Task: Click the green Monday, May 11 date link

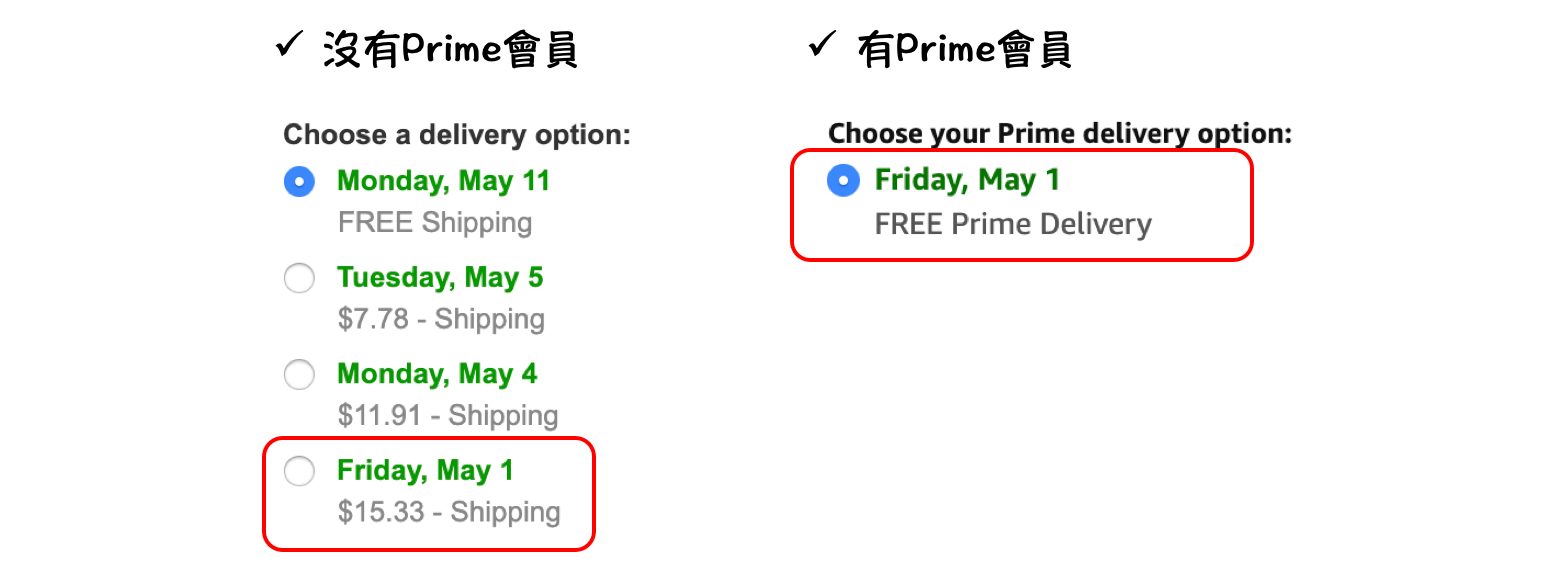Action: 443,181
